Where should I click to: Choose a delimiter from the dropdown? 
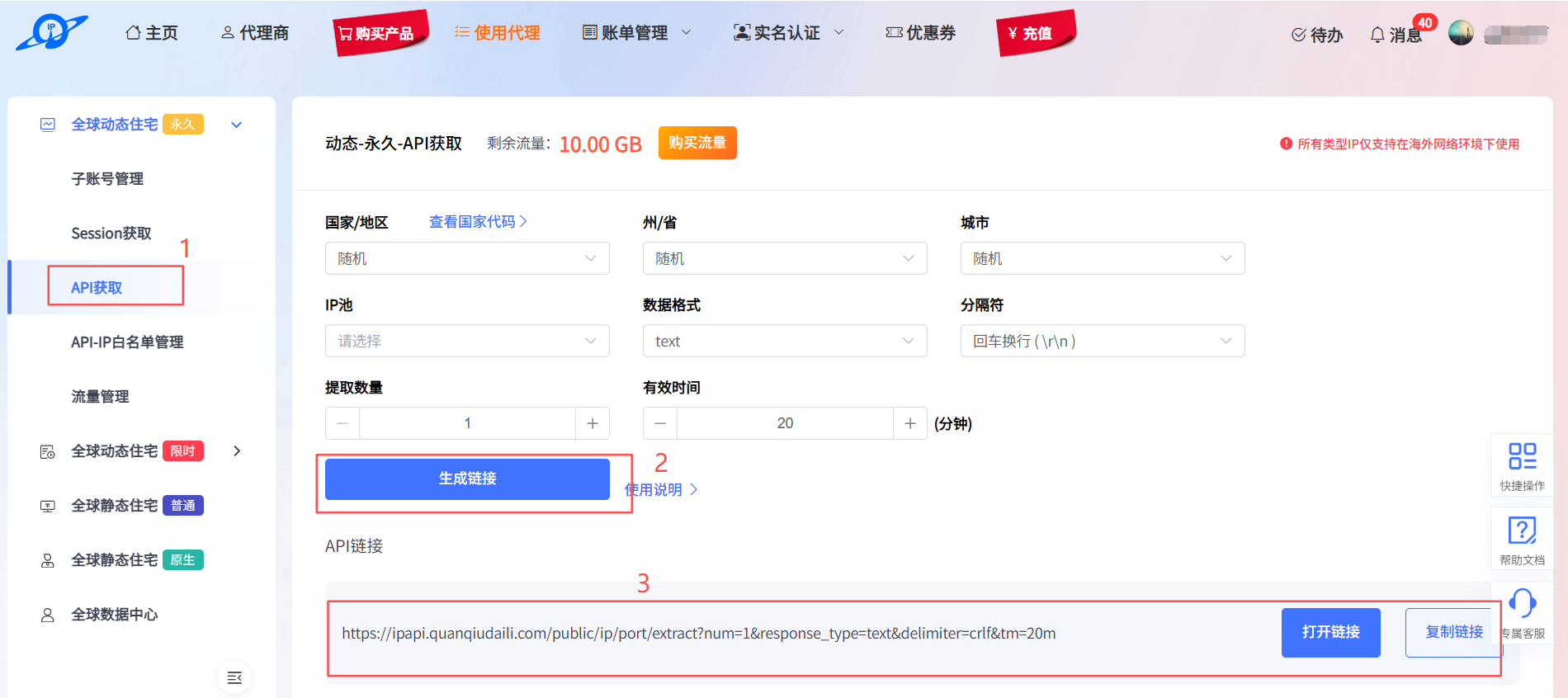pos(1102,341)
